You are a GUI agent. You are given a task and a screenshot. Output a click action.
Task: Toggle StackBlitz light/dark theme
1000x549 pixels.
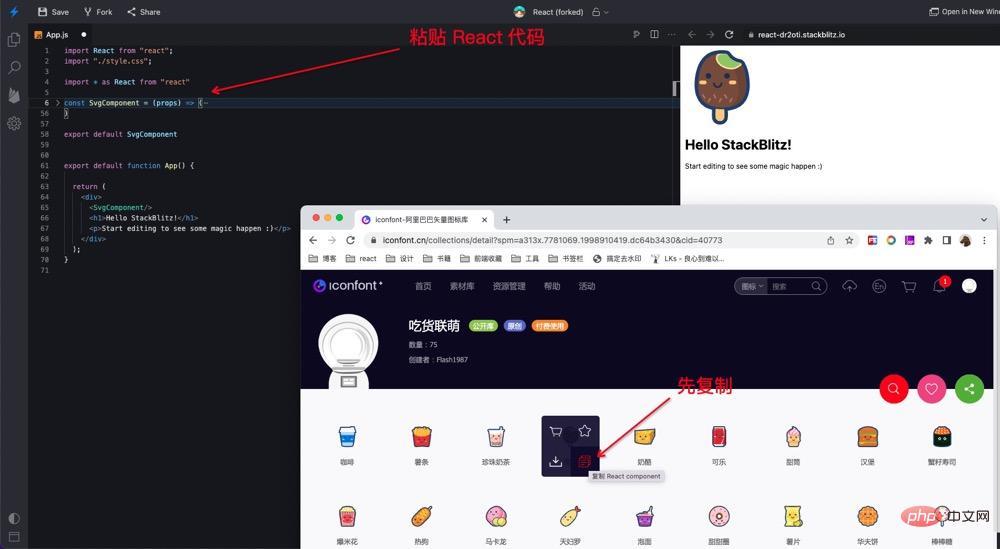[14, 518]
